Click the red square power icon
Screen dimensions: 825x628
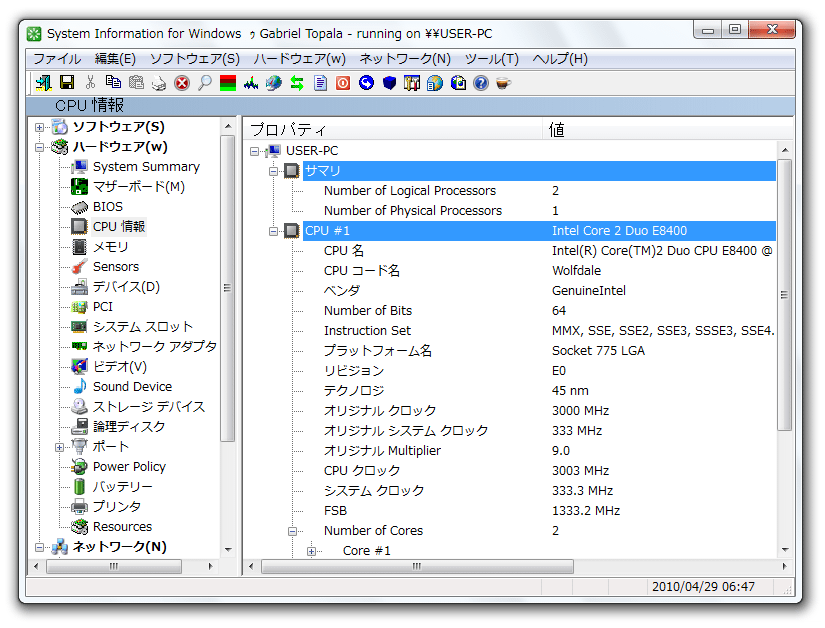click(x=343, y=83)
